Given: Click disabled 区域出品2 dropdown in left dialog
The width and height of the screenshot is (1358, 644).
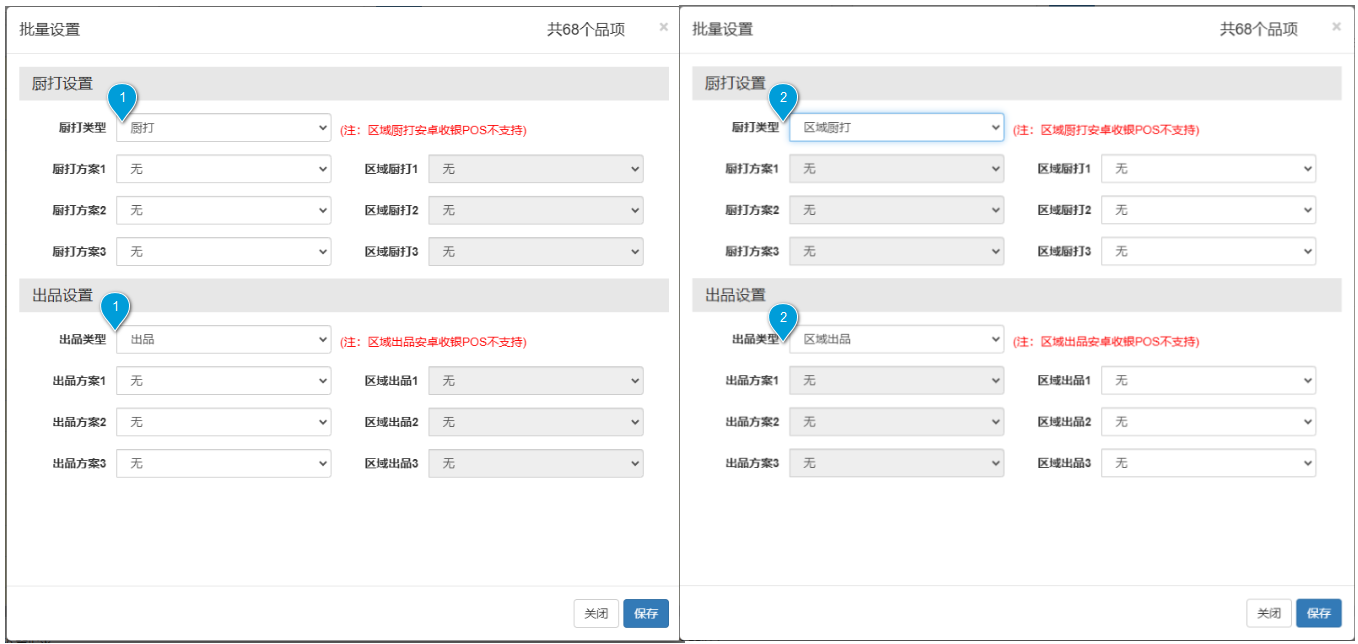Looking at the screenshot, I should tap(536, 422).
